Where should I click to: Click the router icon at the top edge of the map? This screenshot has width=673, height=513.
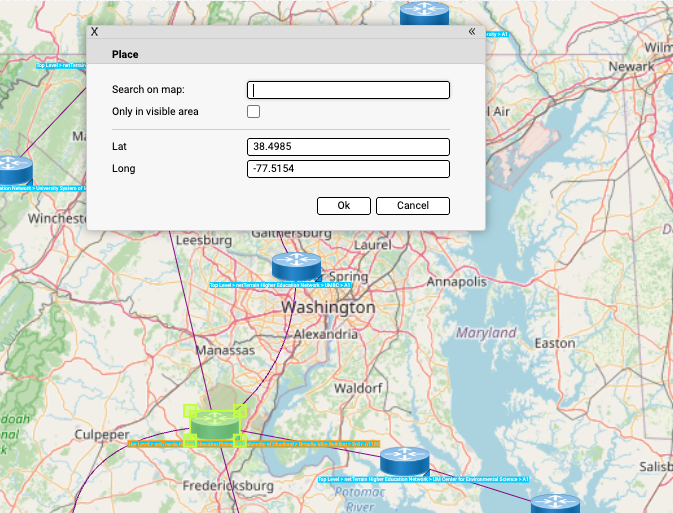(x=424, y=13)
